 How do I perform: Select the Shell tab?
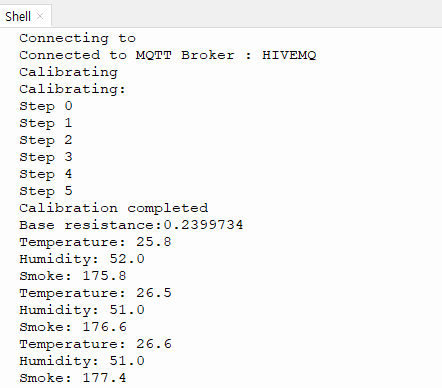(x=18, y=16)
